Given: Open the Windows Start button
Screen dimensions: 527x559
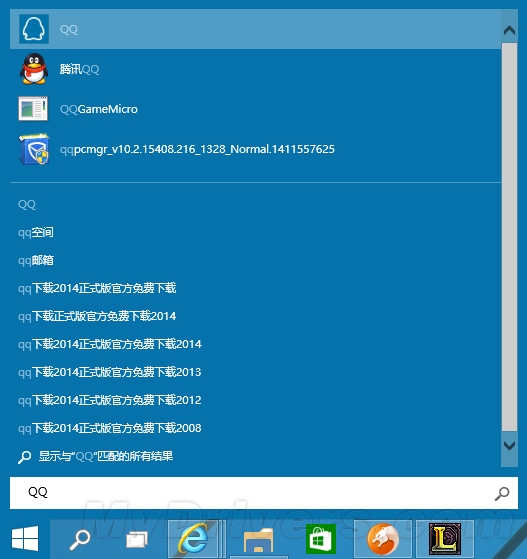Looking at the screenshot, I should tap(25, 538).
